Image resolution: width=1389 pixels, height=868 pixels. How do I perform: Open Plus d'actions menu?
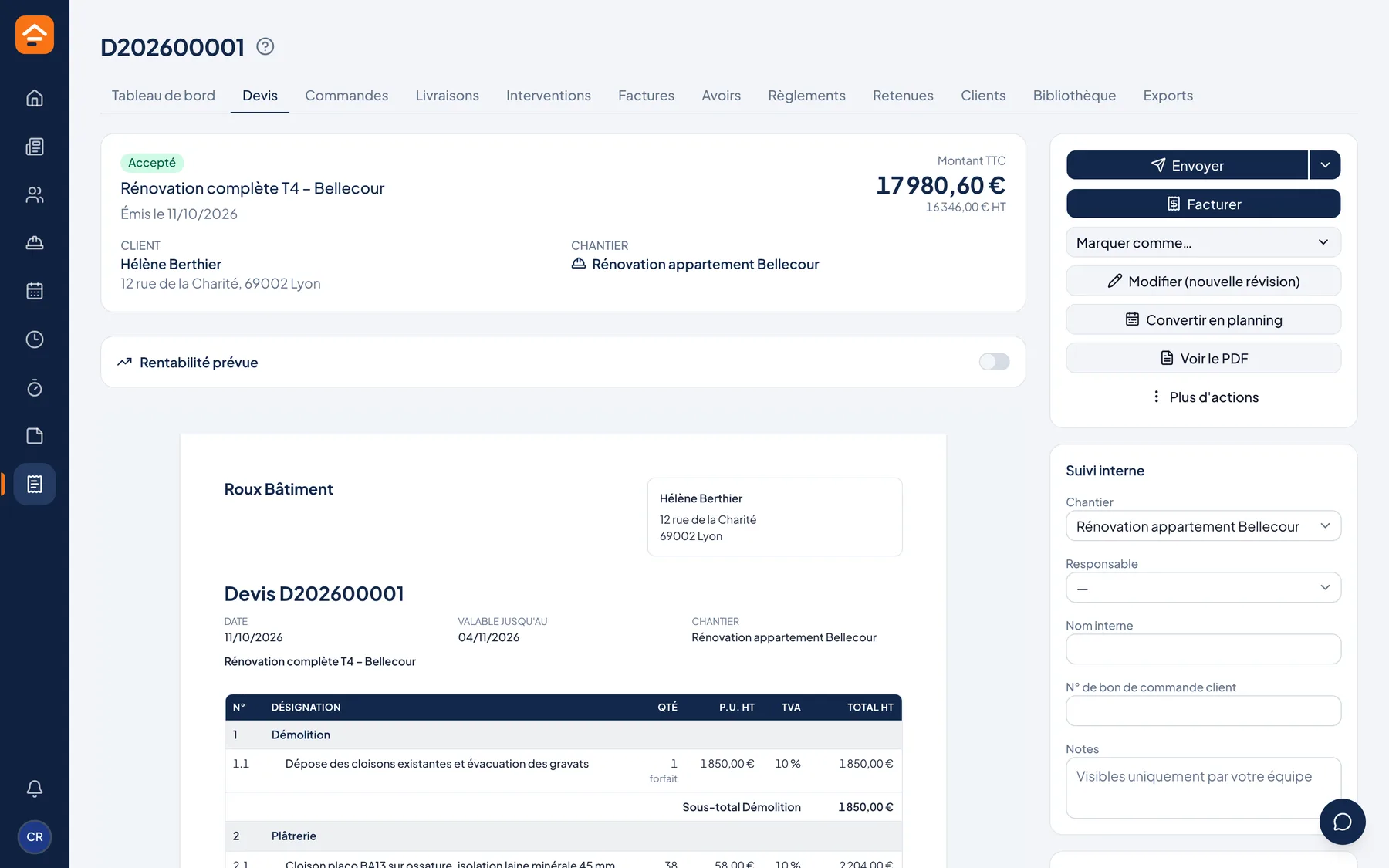tap(1203, 397)
